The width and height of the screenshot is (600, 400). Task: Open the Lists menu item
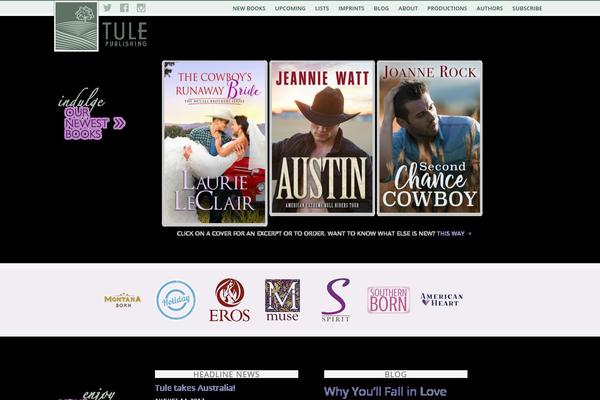pyautogui.click(x=322, y=8)
